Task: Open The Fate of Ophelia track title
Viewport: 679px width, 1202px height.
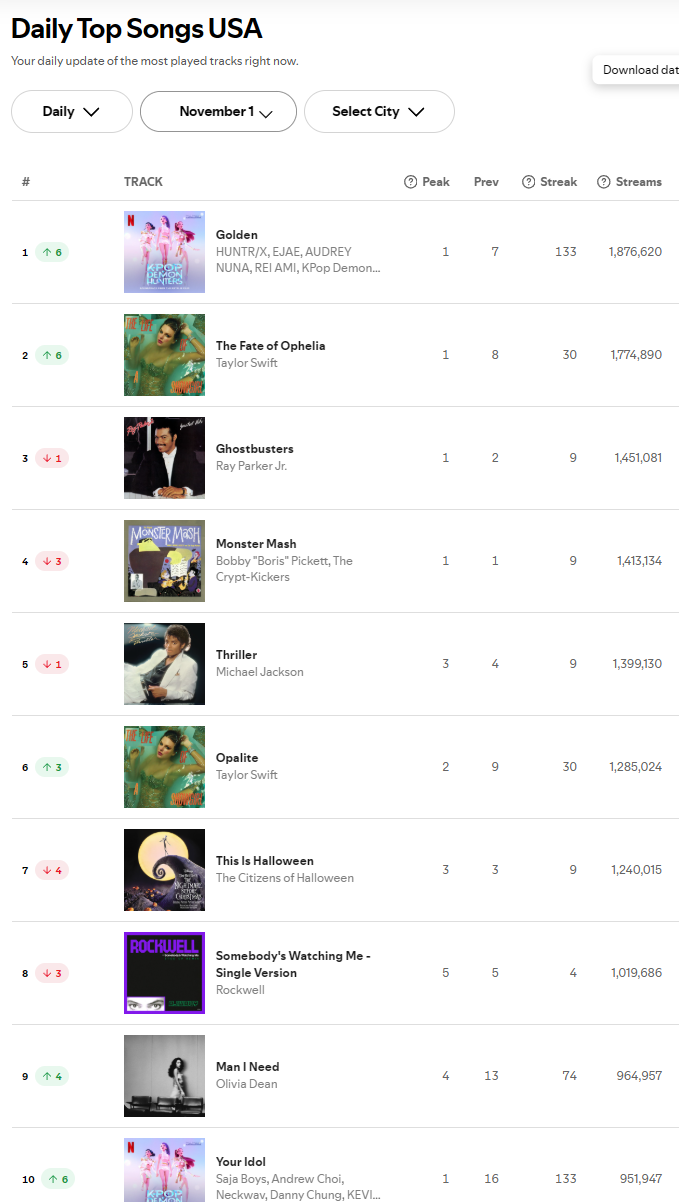Action: [270, 346]
